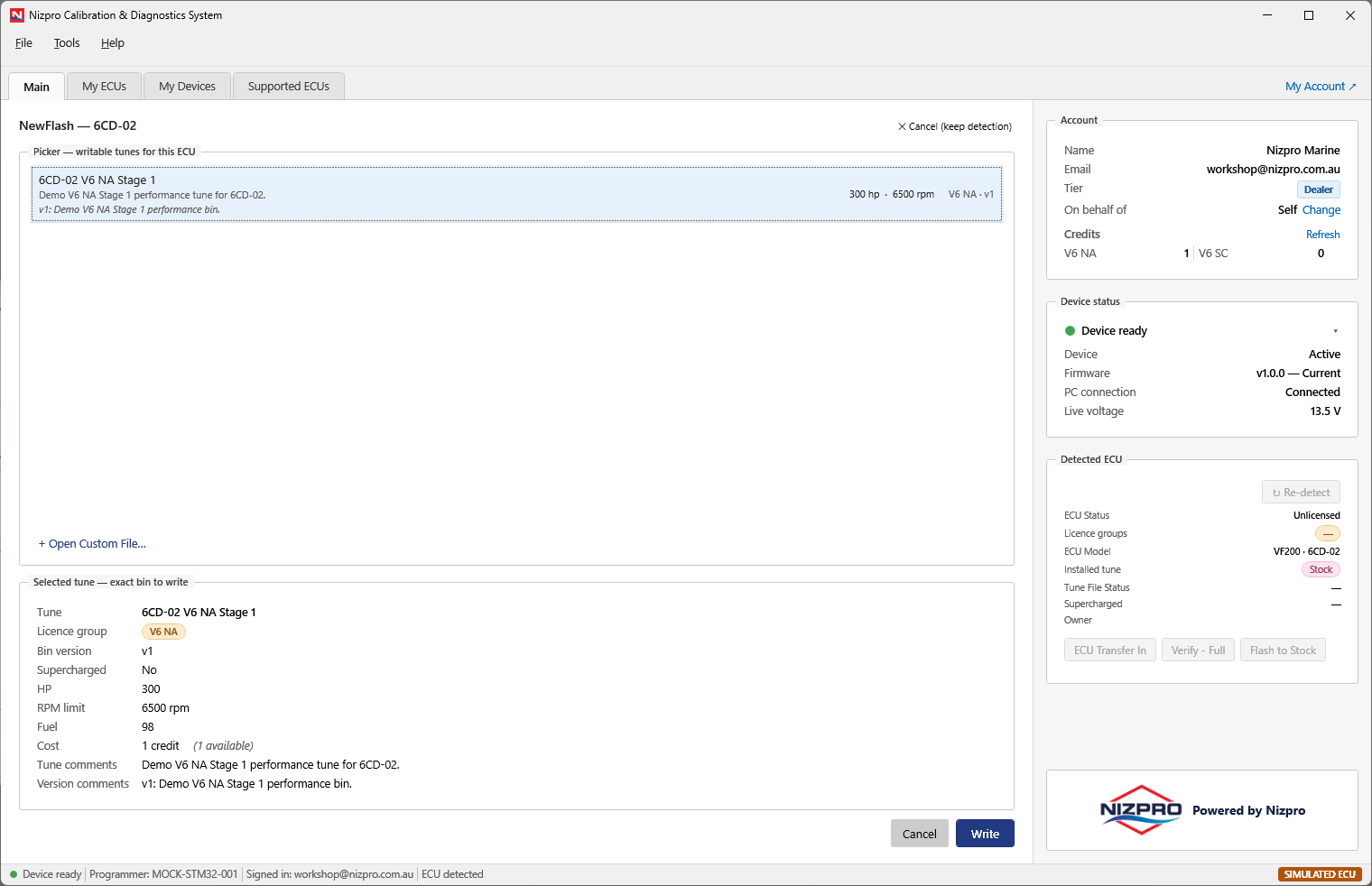
Task: Click the Signed in status bar entry
Action: pos(329,874)
